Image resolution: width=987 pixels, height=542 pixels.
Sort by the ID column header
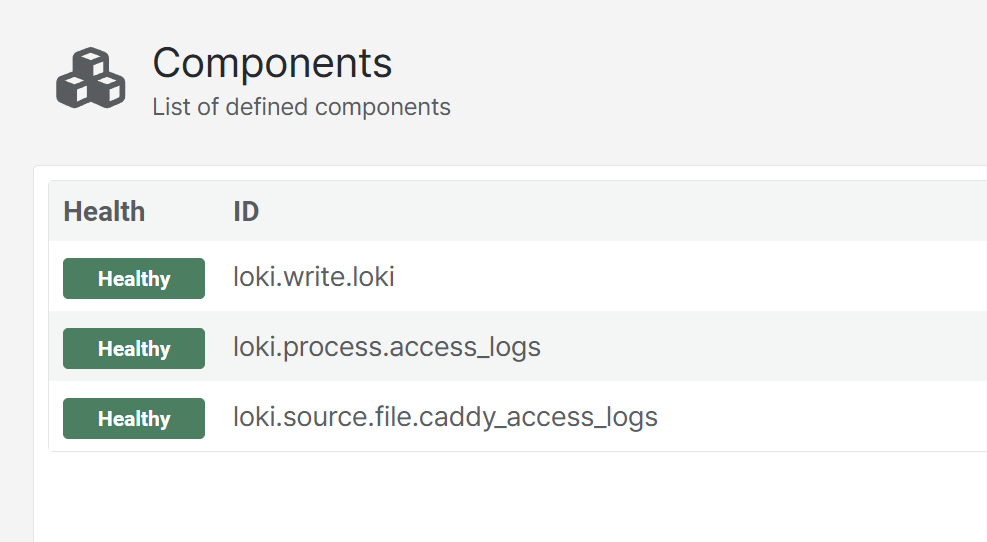[246, 212]
